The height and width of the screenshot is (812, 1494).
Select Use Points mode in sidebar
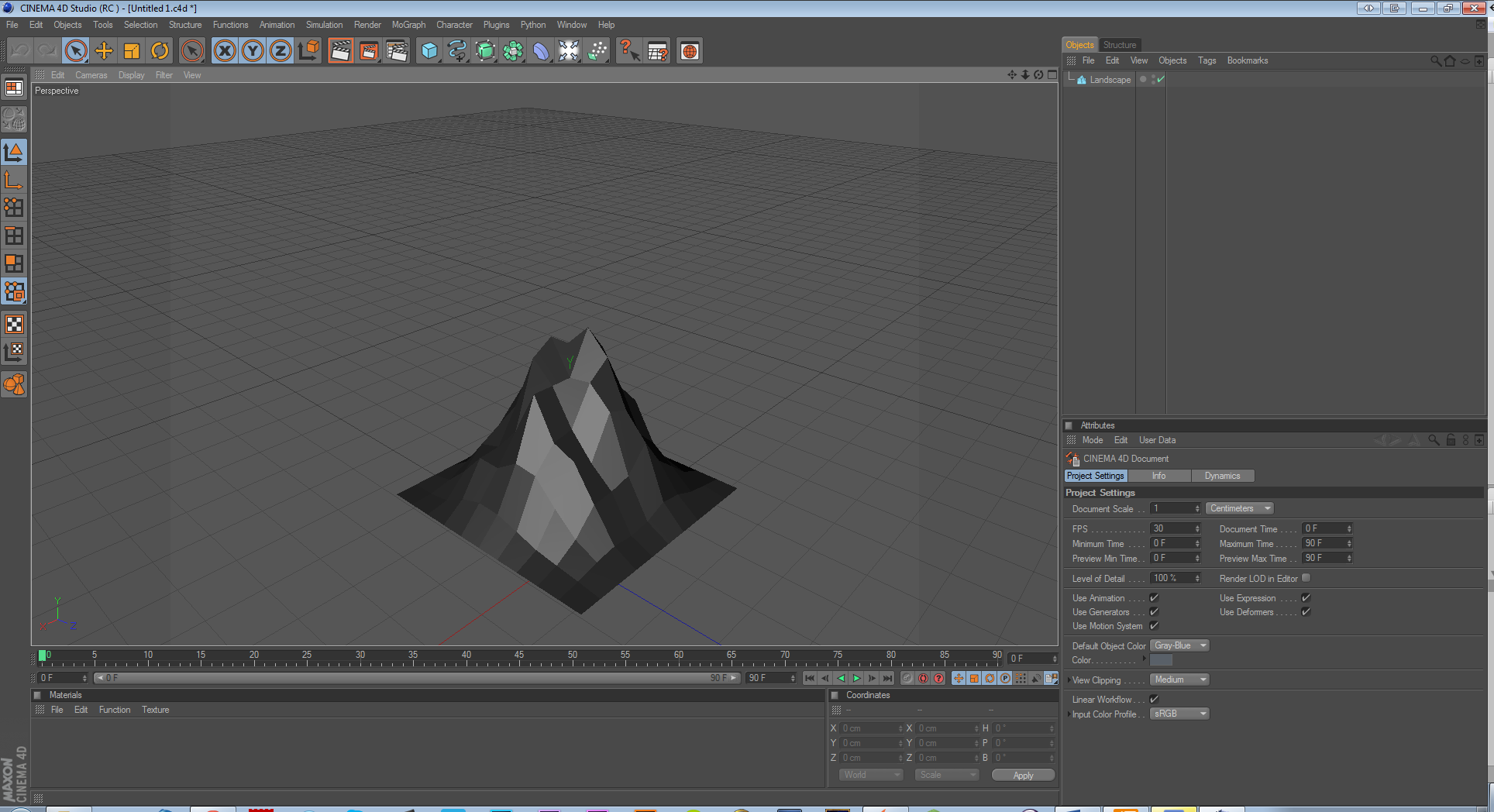pyautogui.click(x=14, y=208)
